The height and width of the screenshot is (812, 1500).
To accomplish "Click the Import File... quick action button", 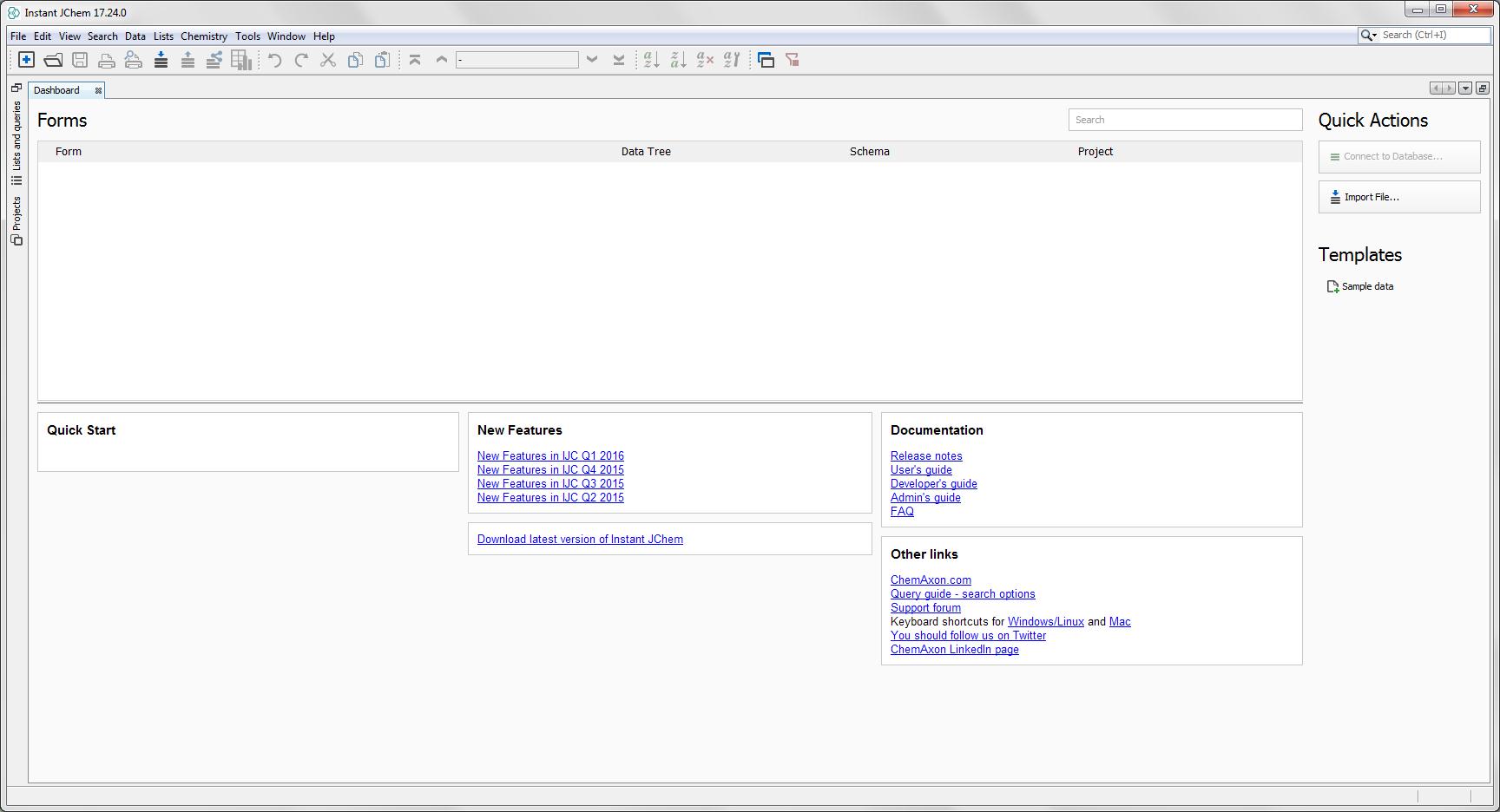I will click(x=1399, y=197).
